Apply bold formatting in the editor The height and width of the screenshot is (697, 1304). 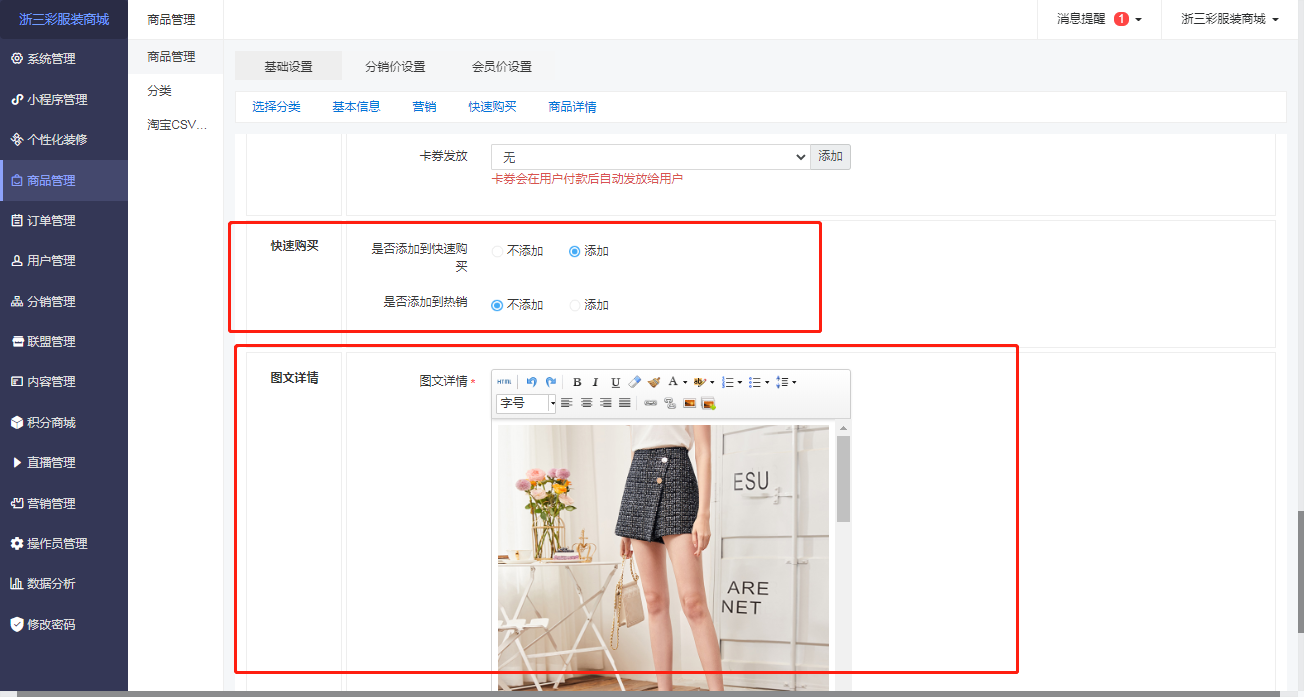pyautogui.click(x=577, y=382)
